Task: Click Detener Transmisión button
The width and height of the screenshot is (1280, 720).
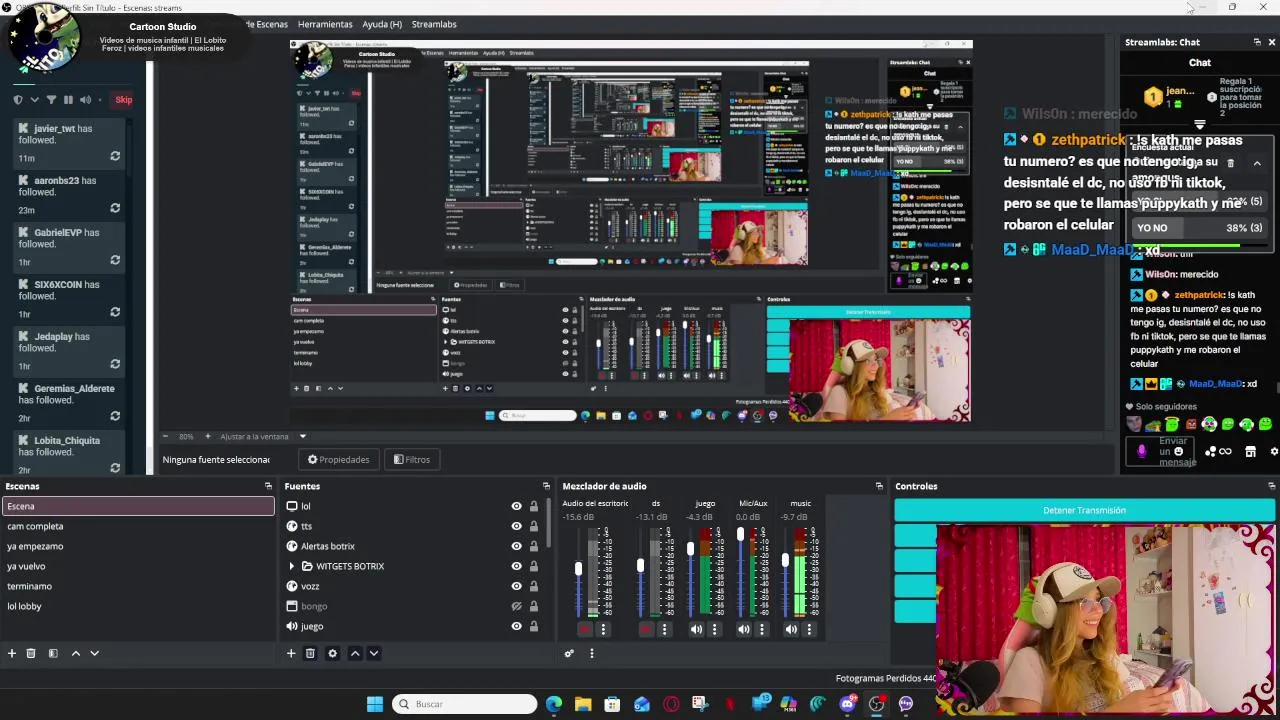Action: click(x=1085, y=510)
